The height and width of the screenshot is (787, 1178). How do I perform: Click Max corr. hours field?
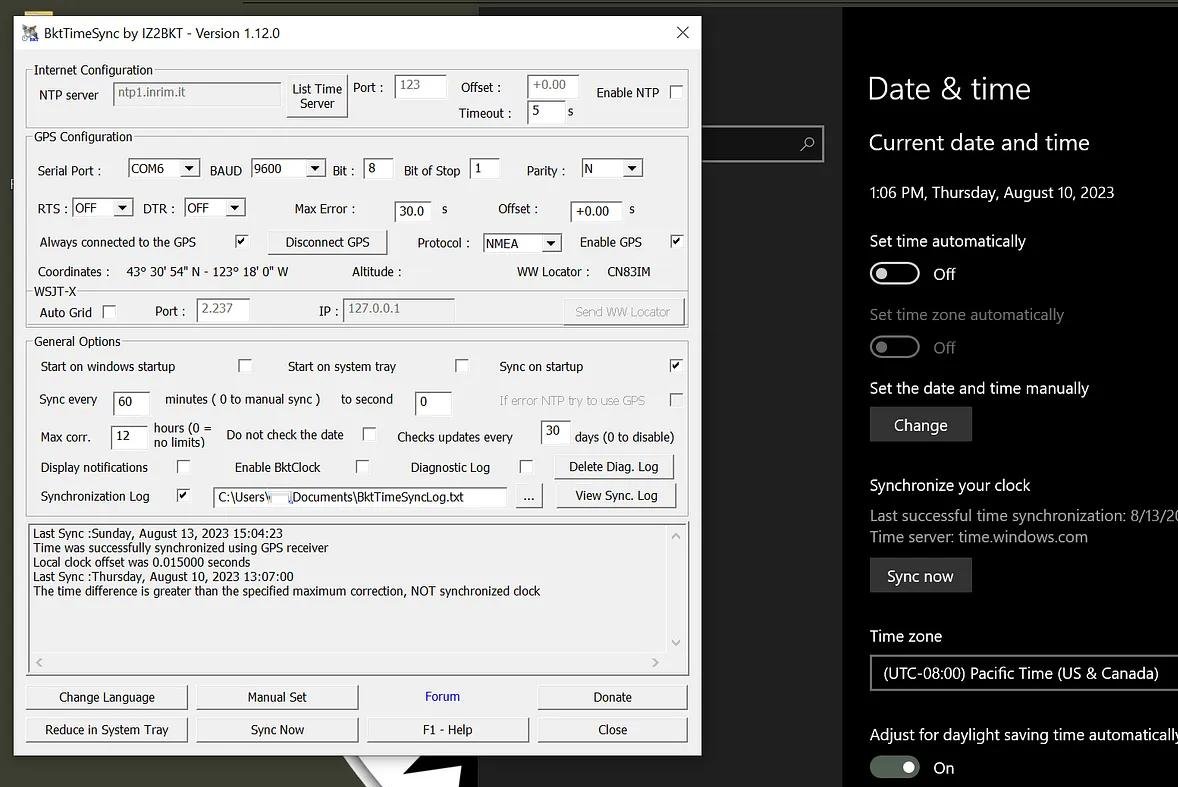point(128,436)
